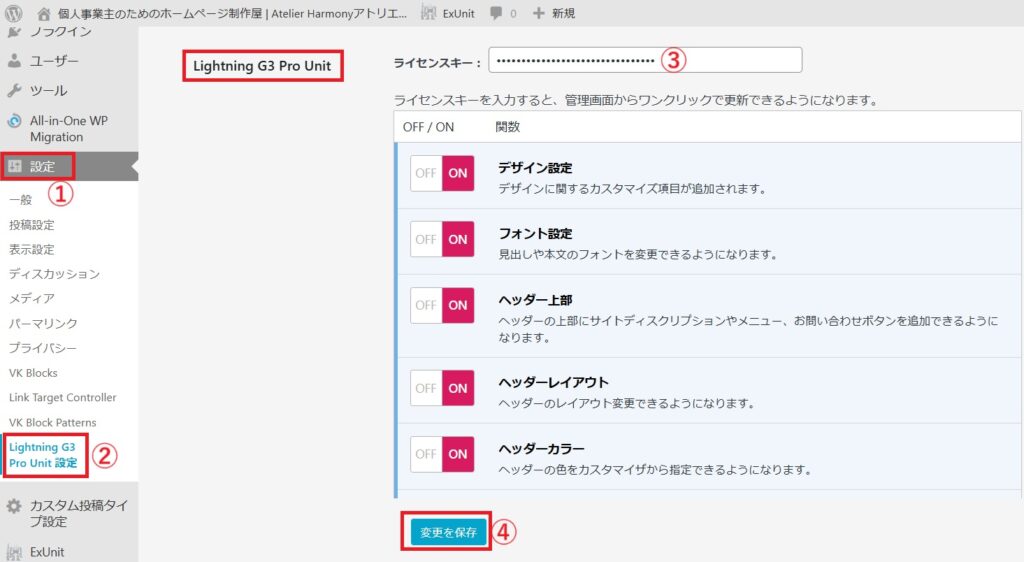1024x562 pixels.
Task: Click the 関数 column header
Action: pos(507,127)
